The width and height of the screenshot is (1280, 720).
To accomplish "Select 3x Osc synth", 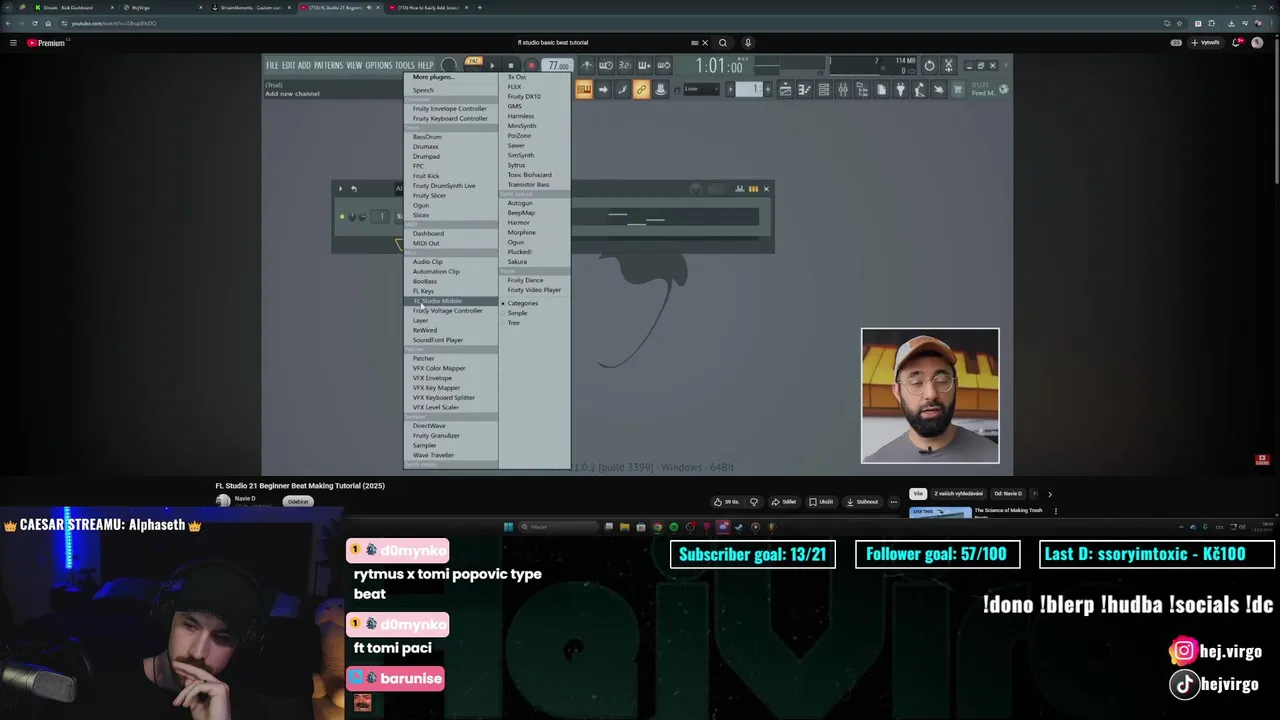I will tap(517, 77).
